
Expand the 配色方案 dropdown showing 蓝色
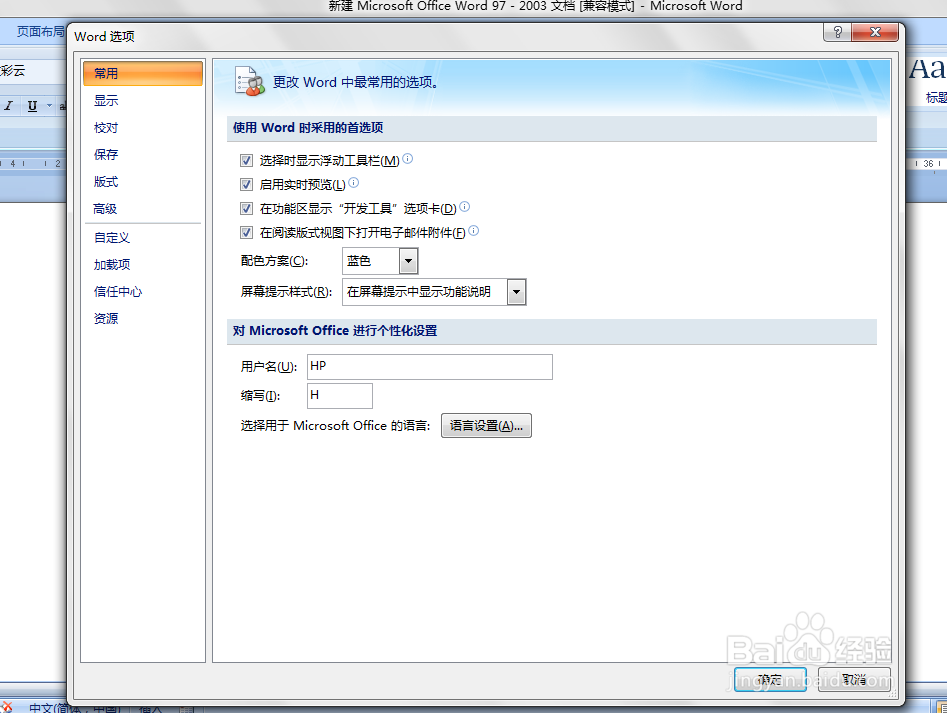408,261
